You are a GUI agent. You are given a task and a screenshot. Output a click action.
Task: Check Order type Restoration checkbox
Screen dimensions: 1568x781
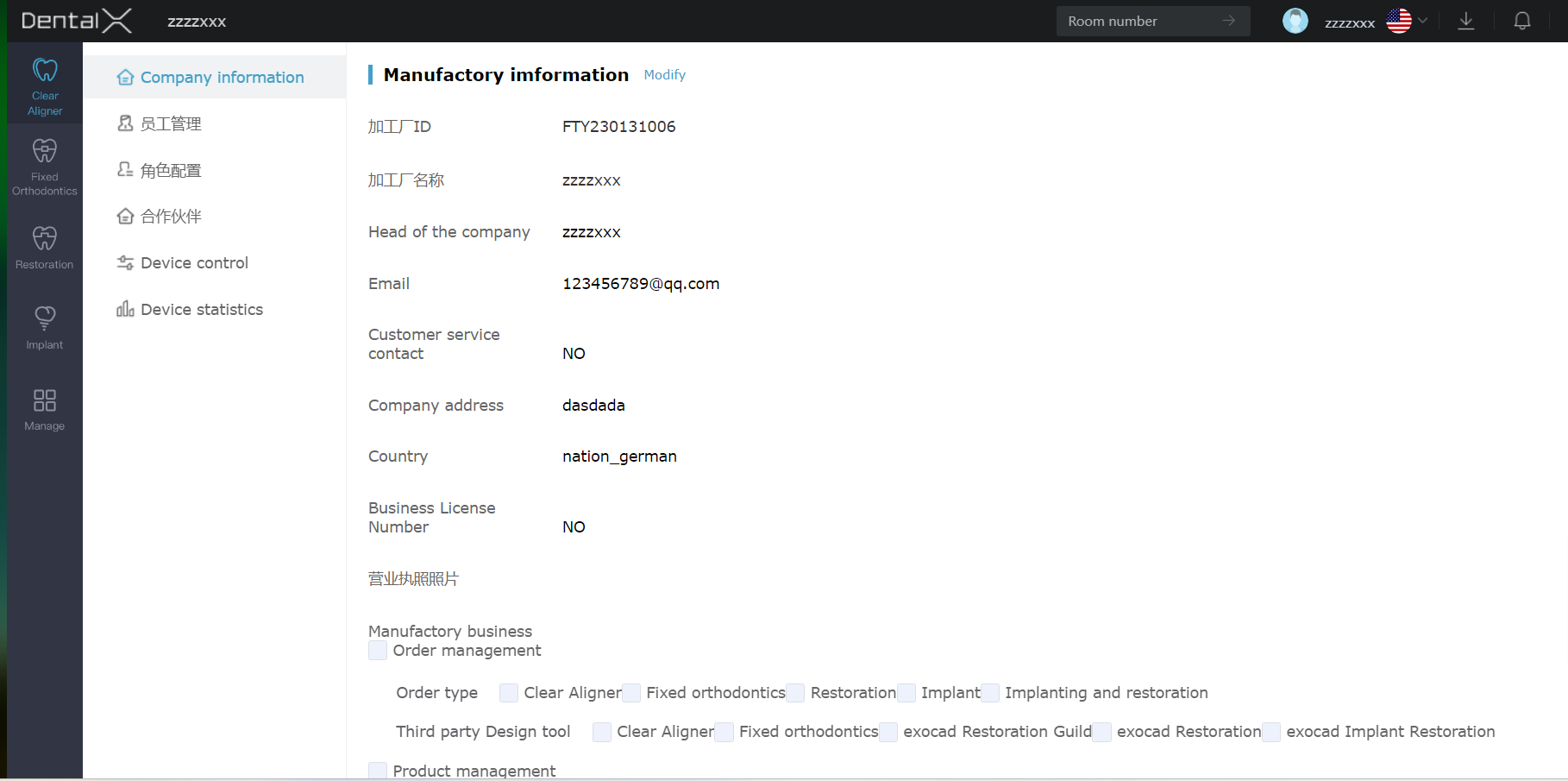tap(795, 693)
